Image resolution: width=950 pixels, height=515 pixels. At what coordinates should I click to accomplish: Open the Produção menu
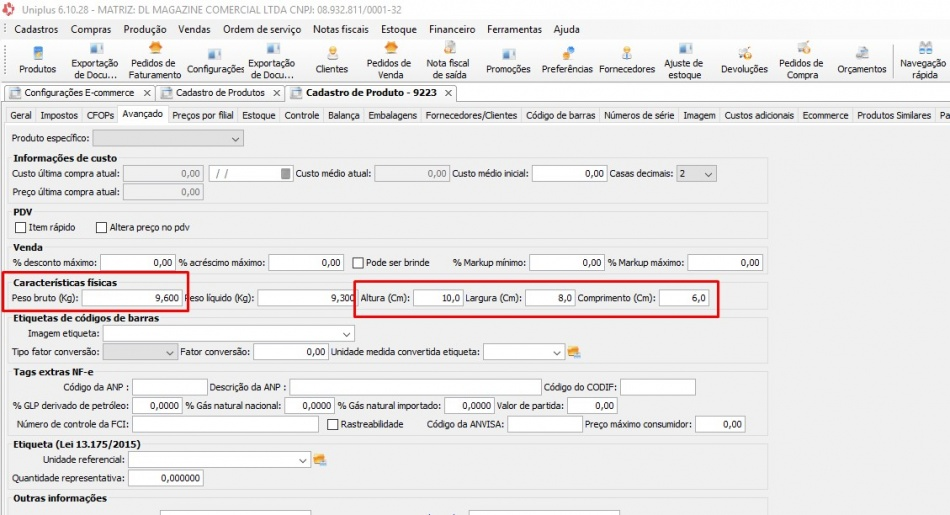click(x=145, y=29)
